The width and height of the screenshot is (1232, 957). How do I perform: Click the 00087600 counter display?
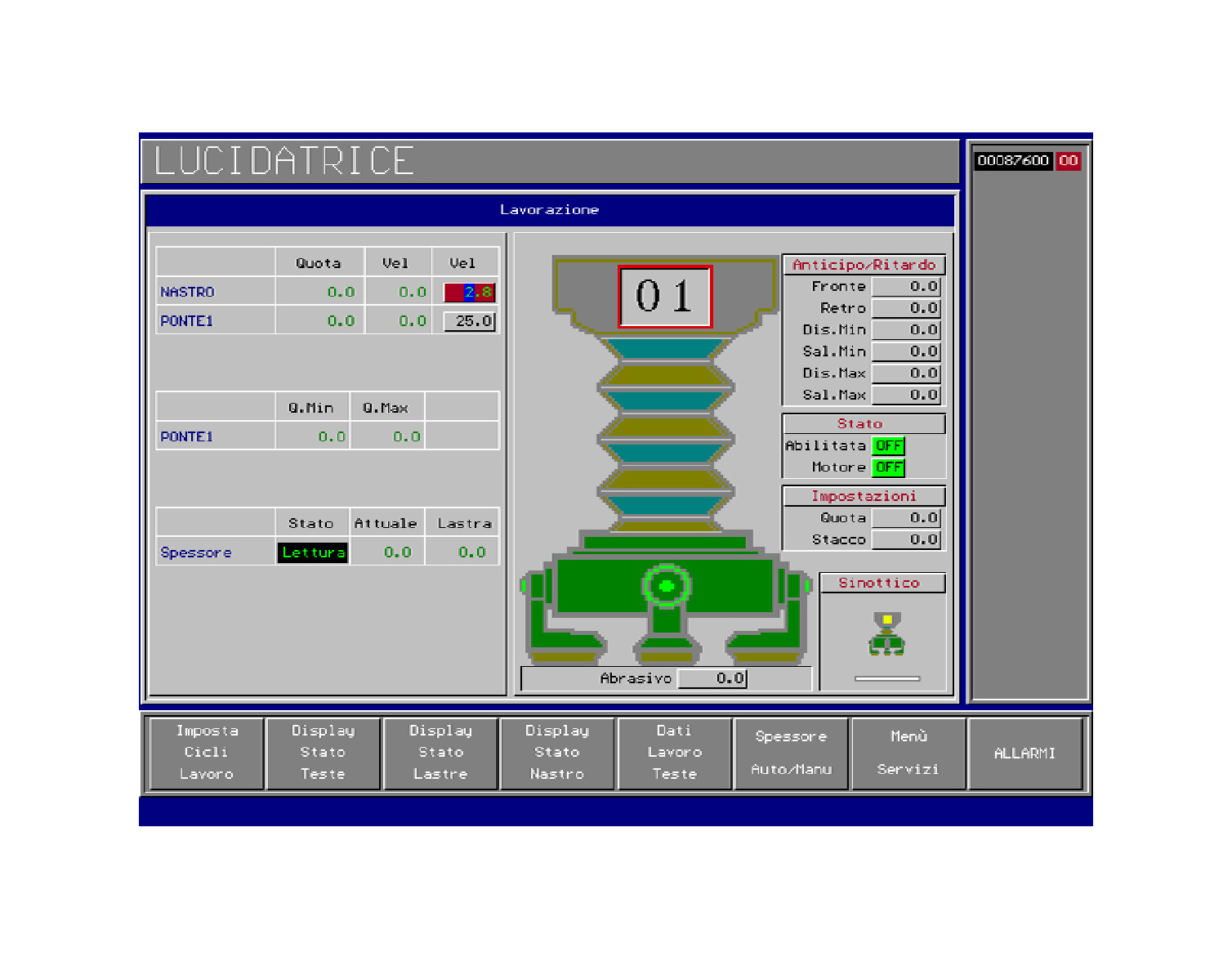1013,160
